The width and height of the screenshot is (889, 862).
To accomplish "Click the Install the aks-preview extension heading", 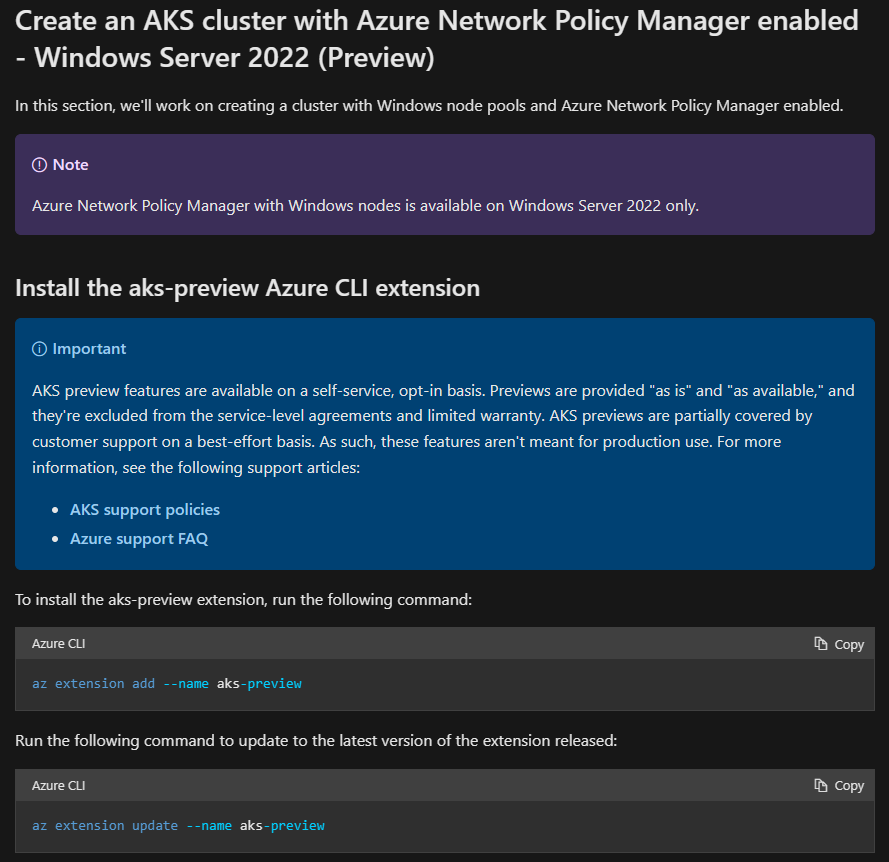I will [246, 288].
